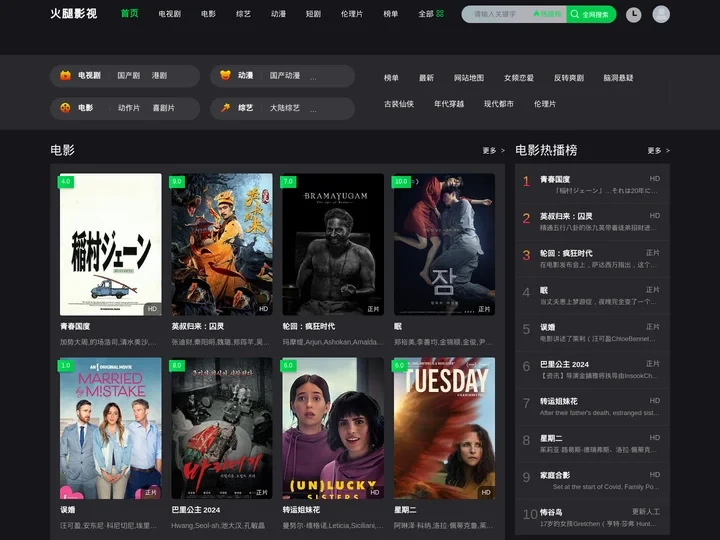Screen dimensions: 720x540
Task: Select rank 9 家庭合影 in hot list
Action: pyautogui.click(x=592, y=480)
